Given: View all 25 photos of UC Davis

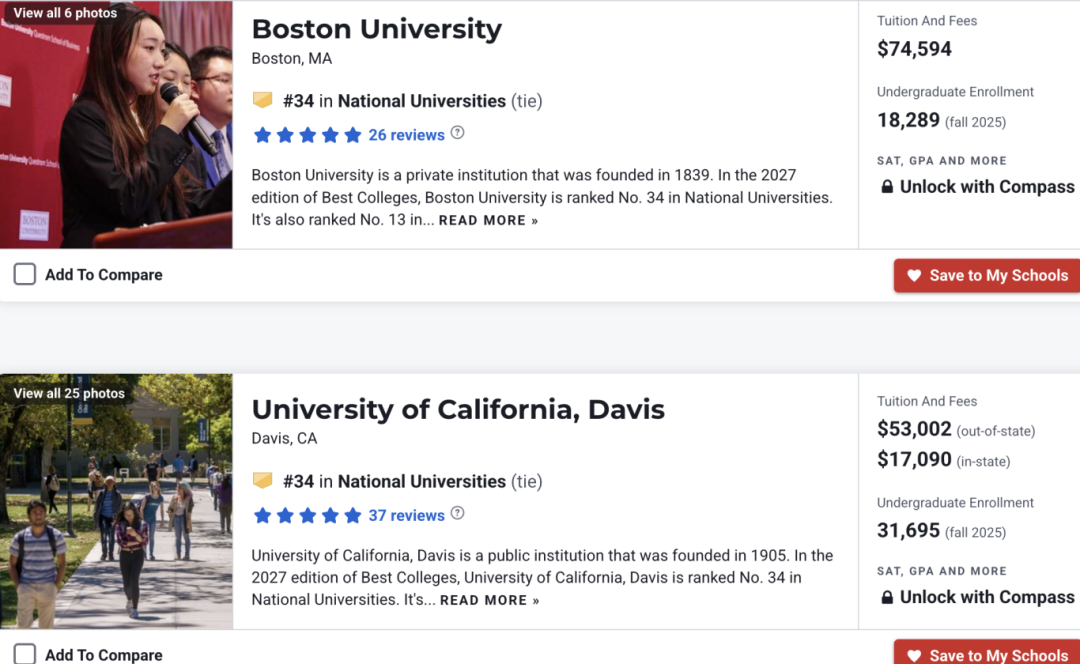Looking at the screenshot, I should [x=69, y=393].
